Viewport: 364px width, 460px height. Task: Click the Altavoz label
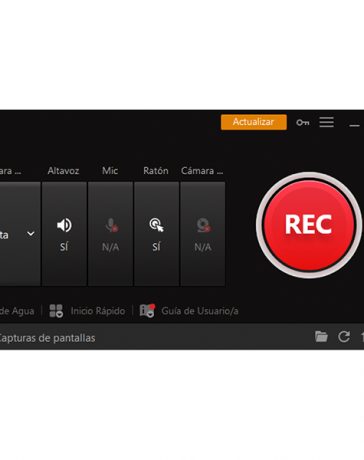pos(63,171)
